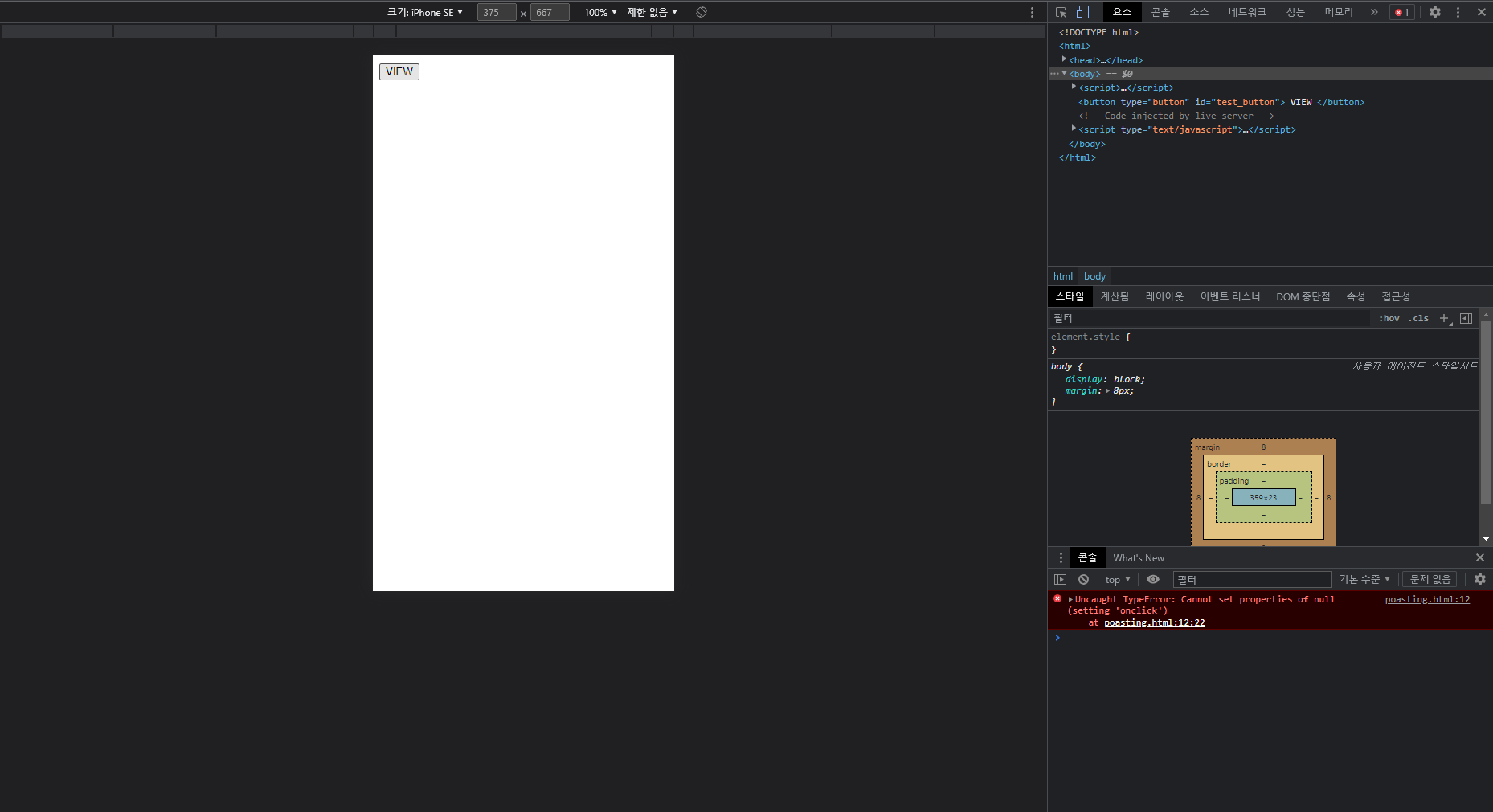The image size is (1493, 812).
Task: Click the viewport height field 667
Action: pyautogui.click(x=550, y=12)
